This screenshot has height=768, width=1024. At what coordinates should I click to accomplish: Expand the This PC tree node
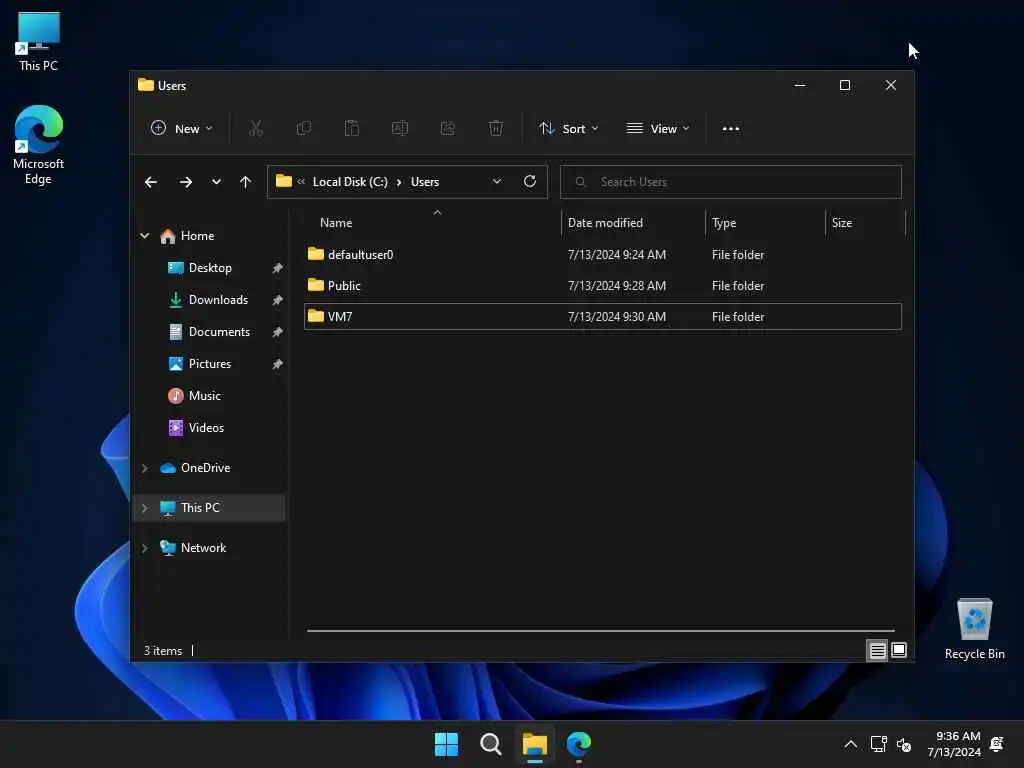pyautogui.click(x=144, y=508)
